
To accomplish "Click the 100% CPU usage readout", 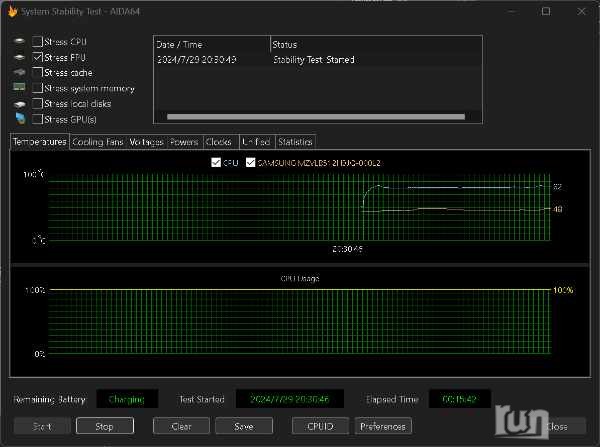I will (563, 290).
